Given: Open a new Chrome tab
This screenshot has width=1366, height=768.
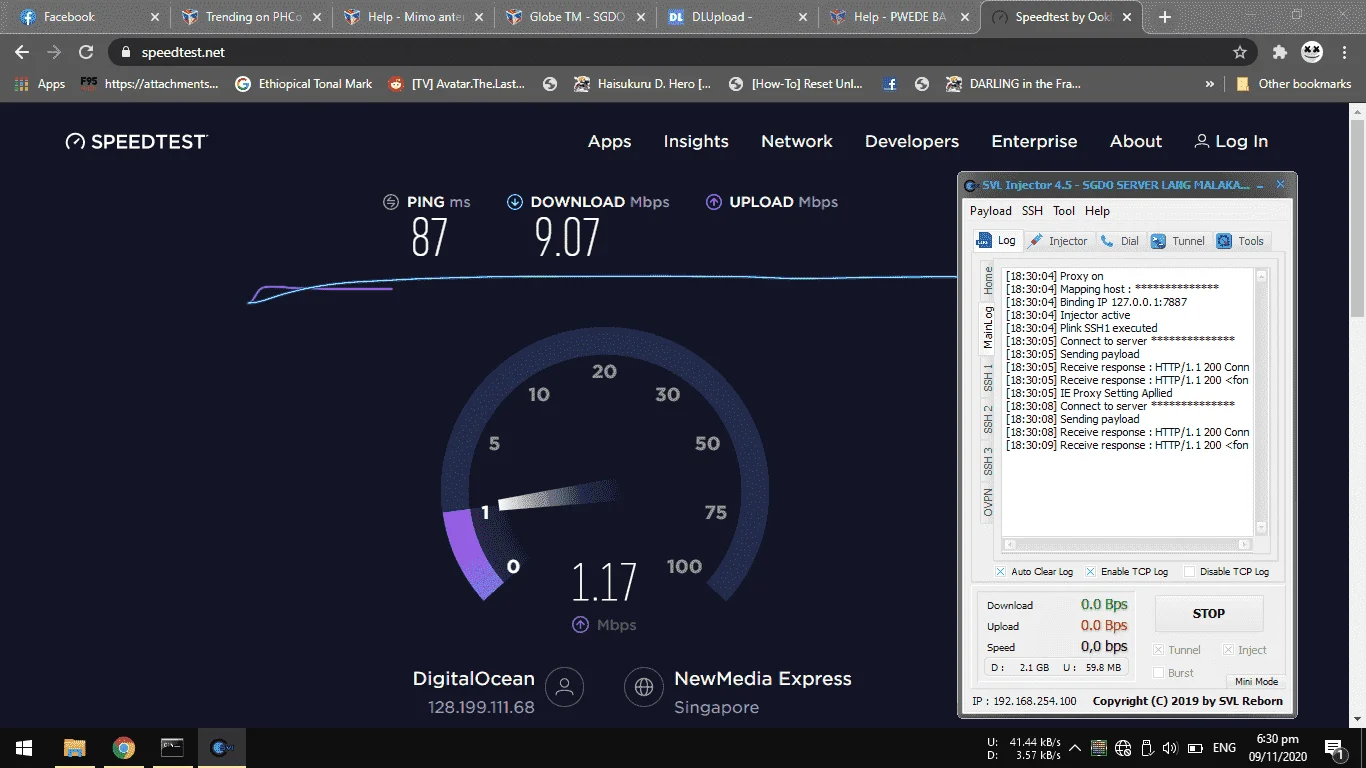Looking at the screenshot, I should point(1165,17).
